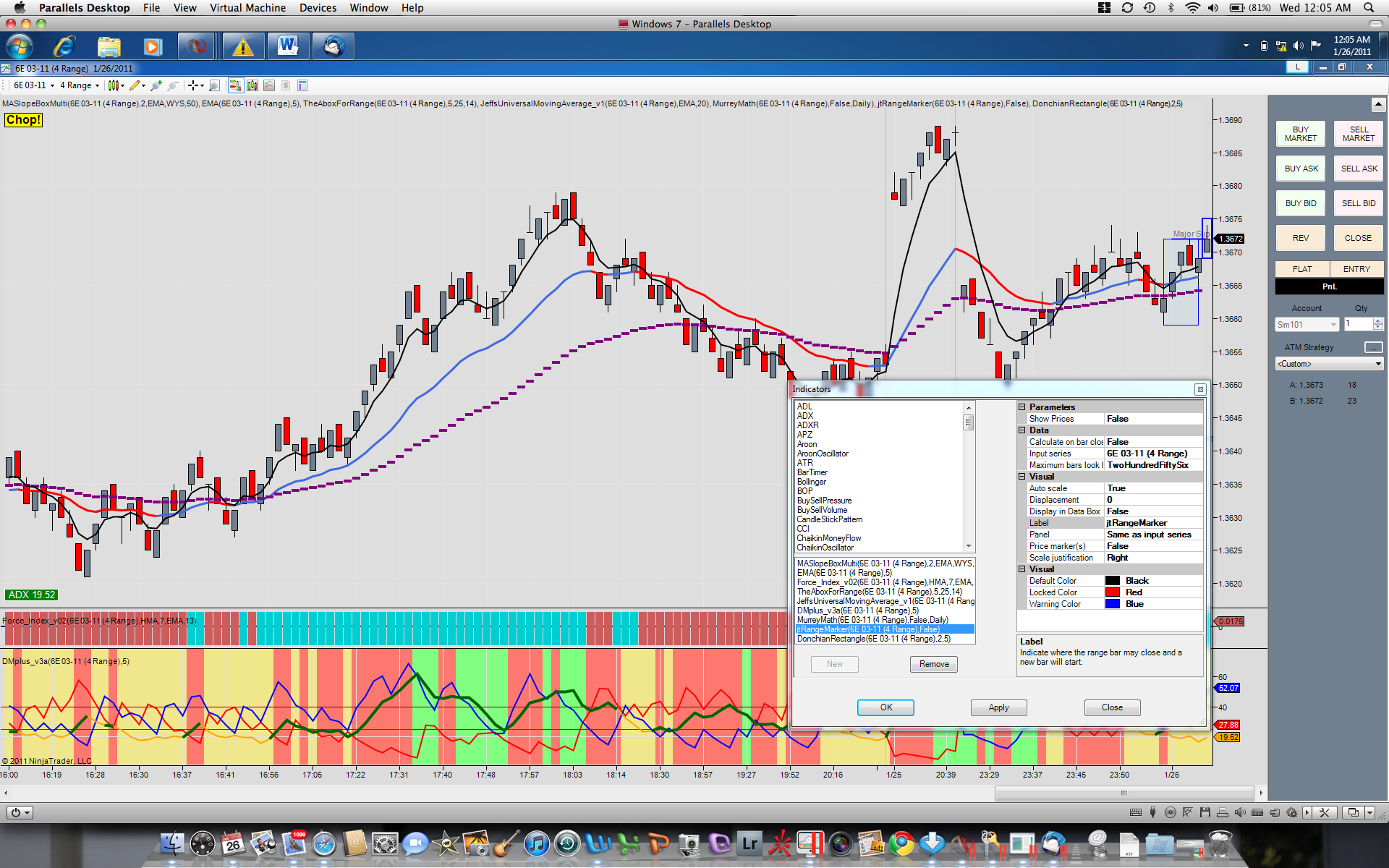The height and width of the screenshot is (868, 1389).
Task: Increase order quantity with up arrow
Action: (1378, 321)
